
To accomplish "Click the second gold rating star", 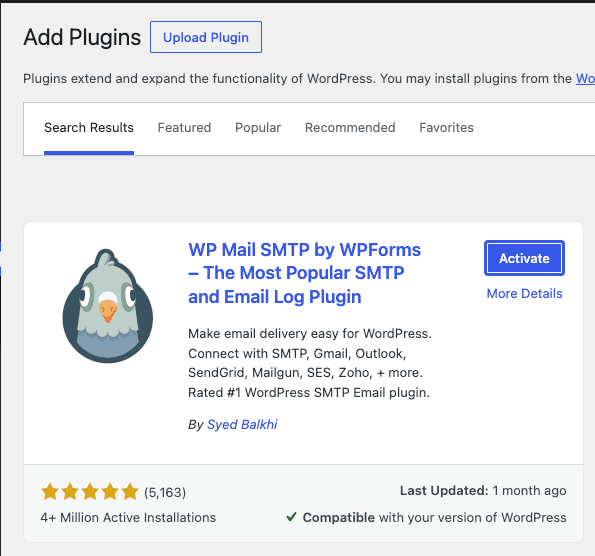I will pyautogui.click(x=70, y=491).
